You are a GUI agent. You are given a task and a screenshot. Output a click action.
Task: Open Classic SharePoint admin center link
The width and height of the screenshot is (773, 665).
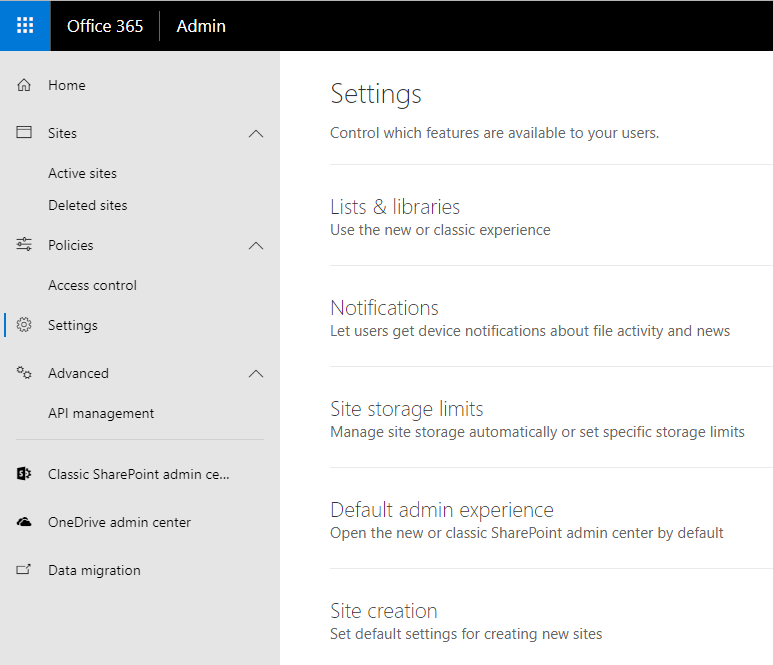(x=139, y=474)
